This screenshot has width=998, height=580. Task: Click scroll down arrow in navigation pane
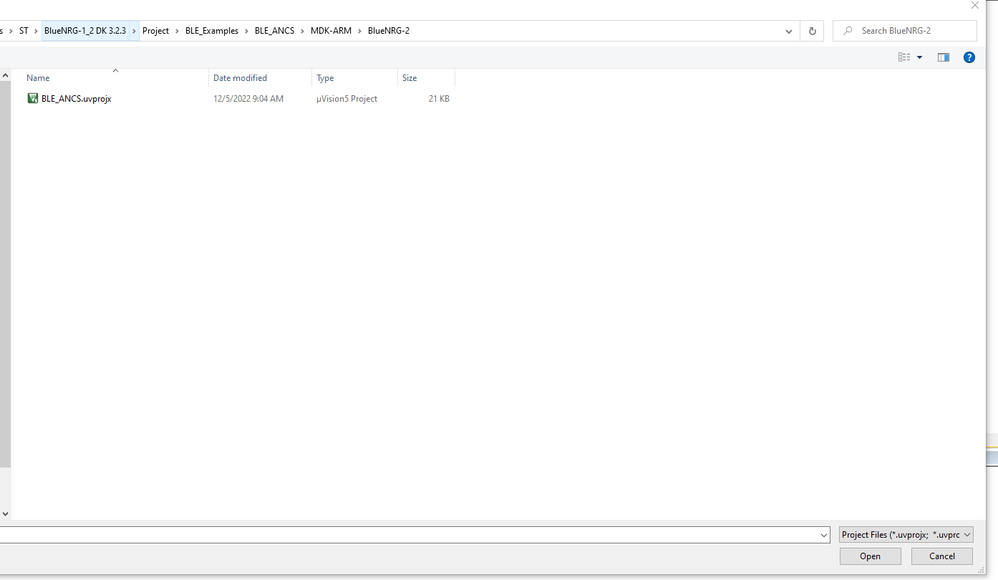[x=5, y=514]
